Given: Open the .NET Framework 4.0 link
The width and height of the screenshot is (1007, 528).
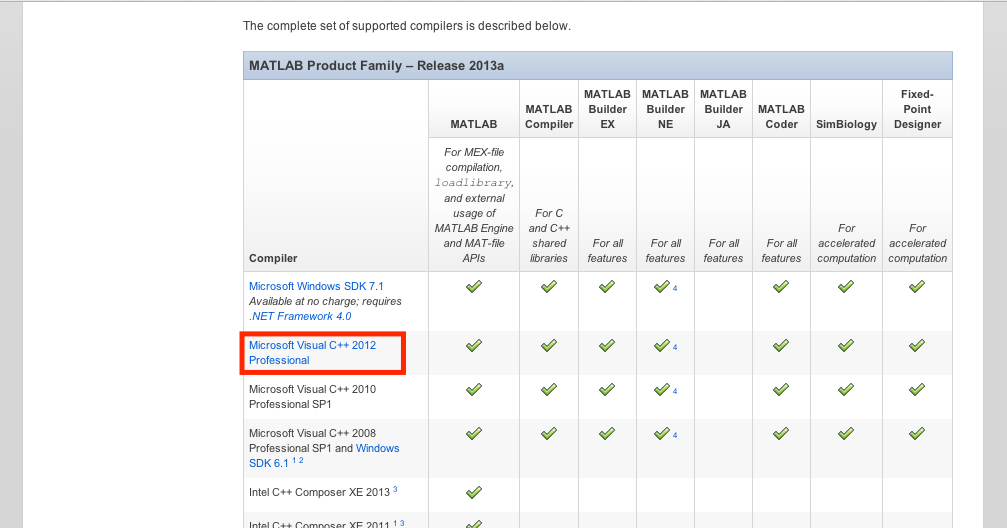Looking at the screenshot, I should [x=300, y=316].
